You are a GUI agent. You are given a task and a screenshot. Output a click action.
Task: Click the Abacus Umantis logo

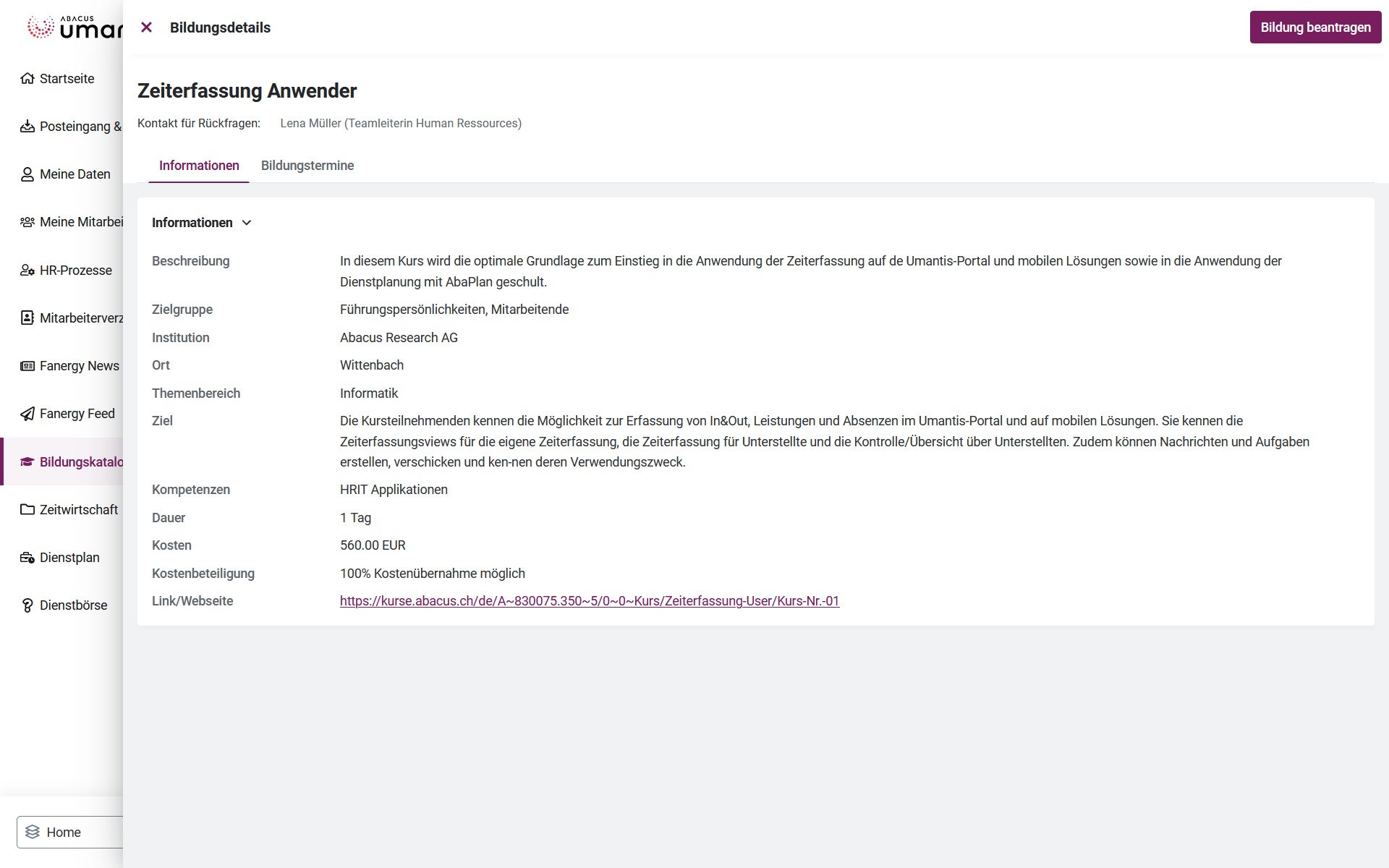point(72,27)
